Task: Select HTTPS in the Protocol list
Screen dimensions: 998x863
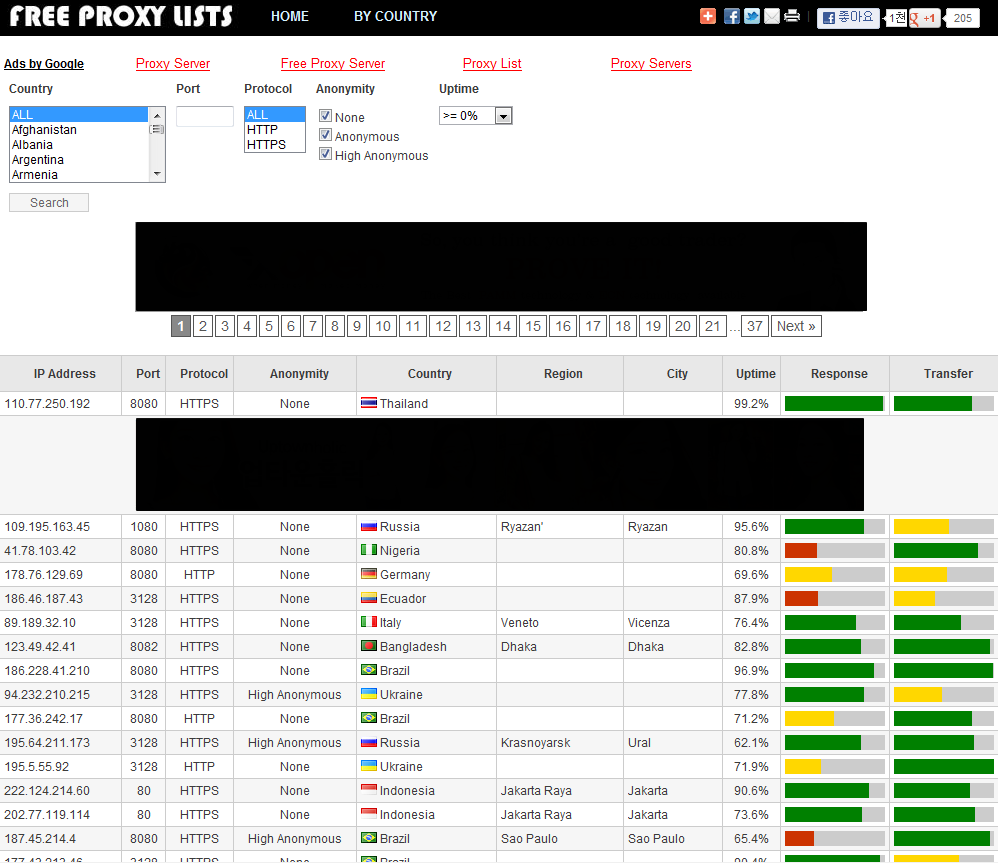Action: 267,145
